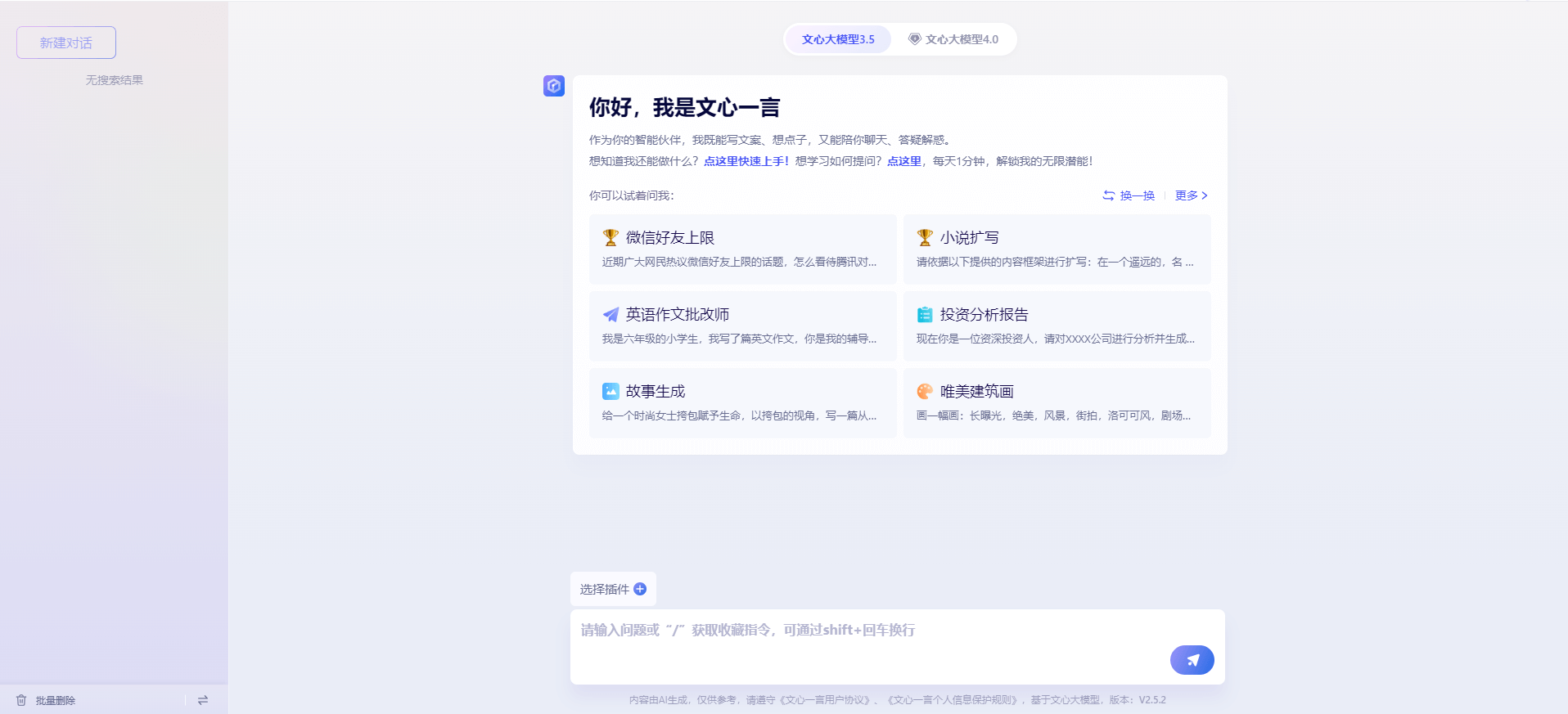
Task: Click the trash can icon for 批量删除
Action: click(x=21, y=700)
